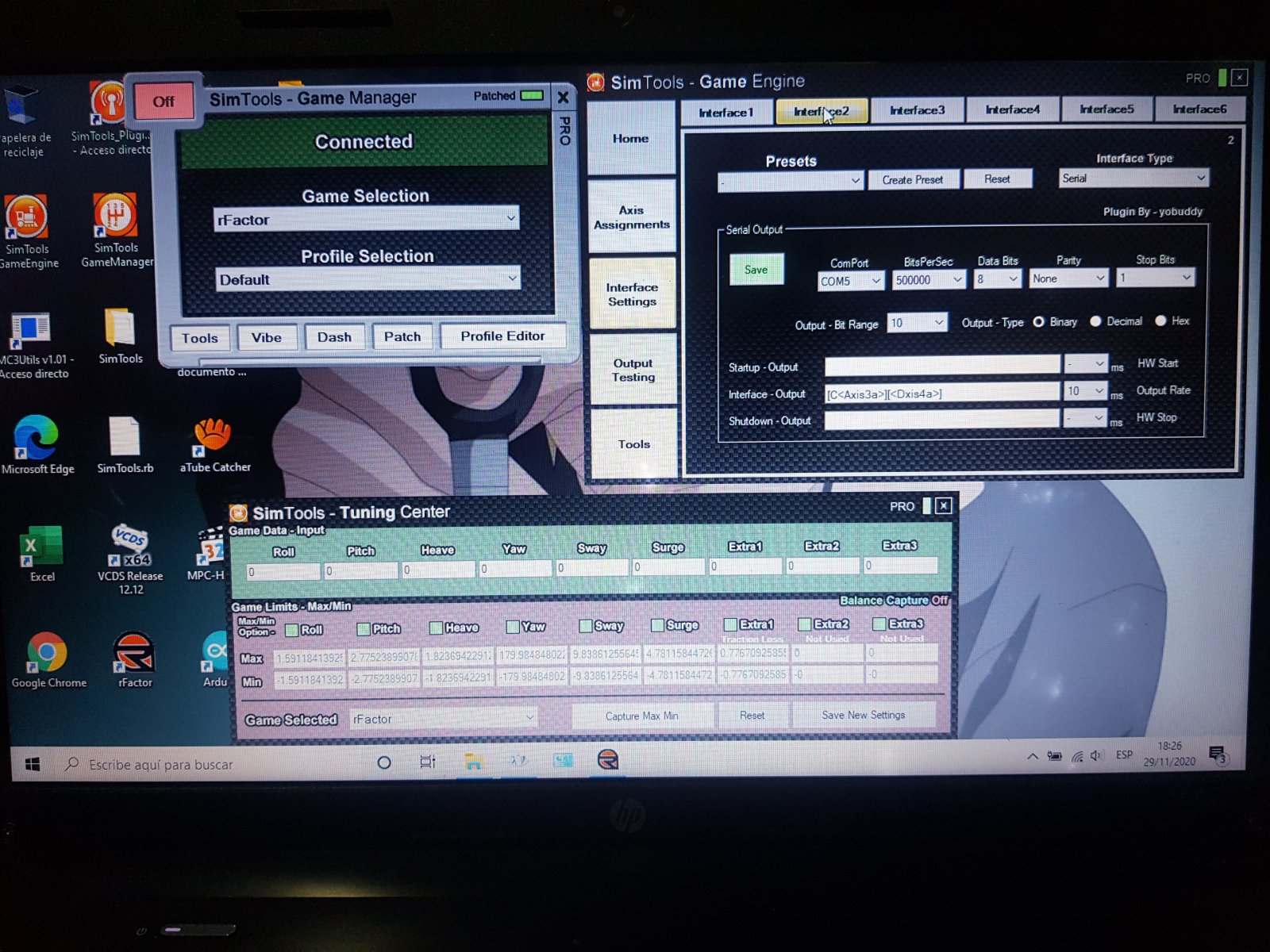The width and height of the screenshot is (1270, 952).
Task: Select the SimTools GameEngine desktop icon
Action: coord(27,232)
